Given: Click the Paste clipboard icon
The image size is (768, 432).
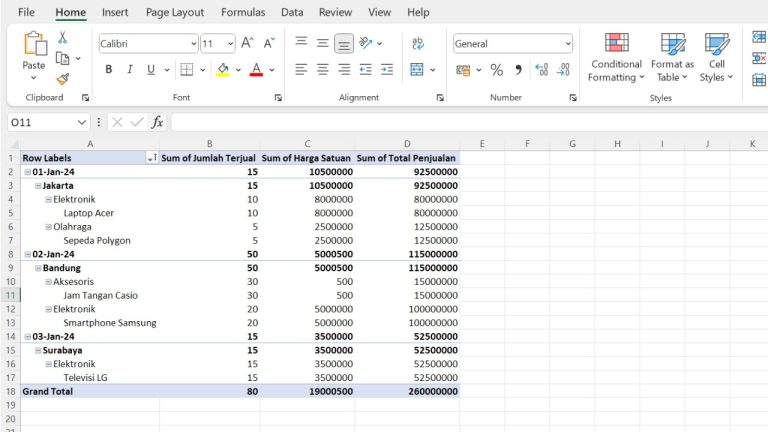Looking at the screenshot, I should click(34, 43).
